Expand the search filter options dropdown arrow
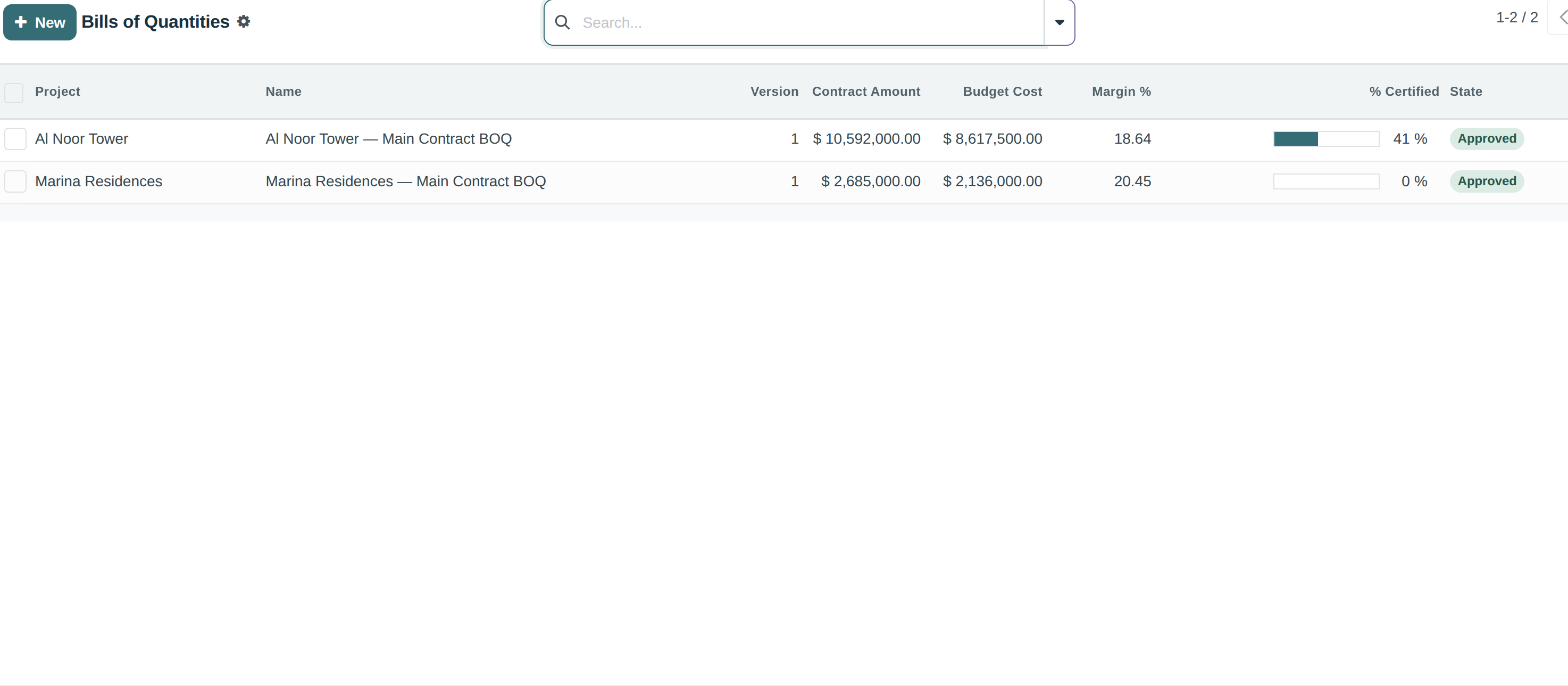1568x686 pixels. (x=1059, y=22)
